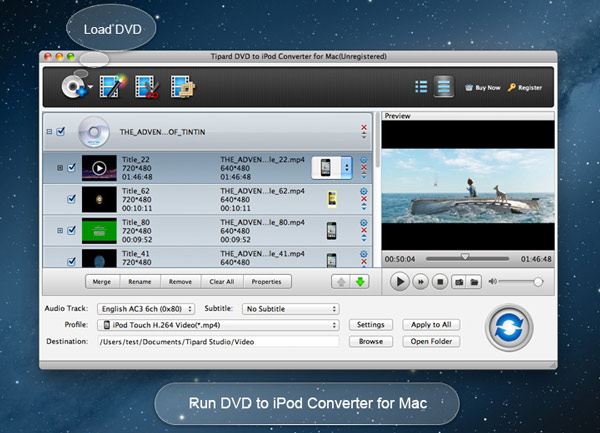This screenshot has height=433, width=600.
Task: Adjust the volume slider
Action: tap(521, 282)
